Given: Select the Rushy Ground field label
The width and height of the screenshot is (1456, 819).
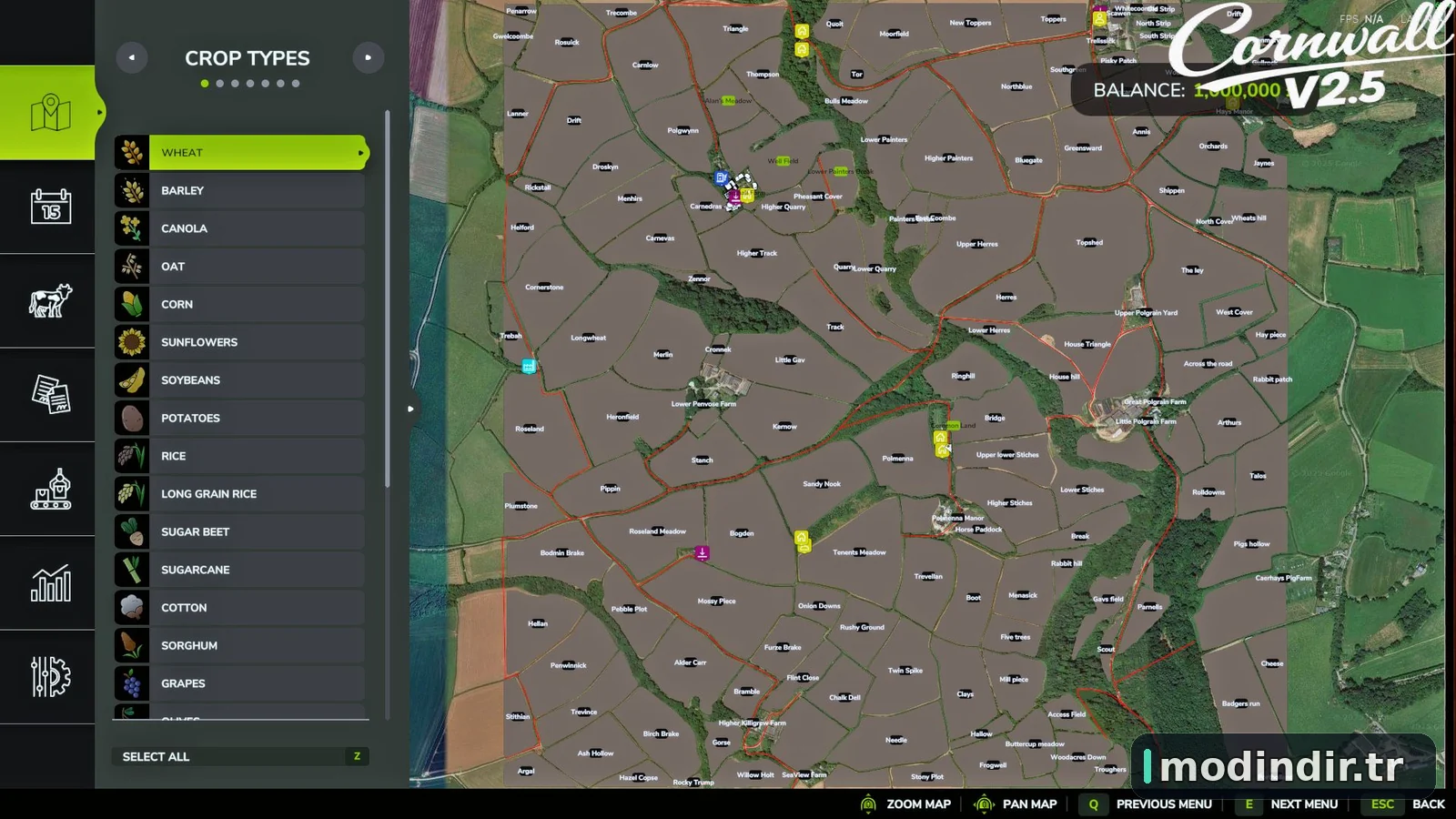Looking at the screenshot, I should click(x=862, y=627).
